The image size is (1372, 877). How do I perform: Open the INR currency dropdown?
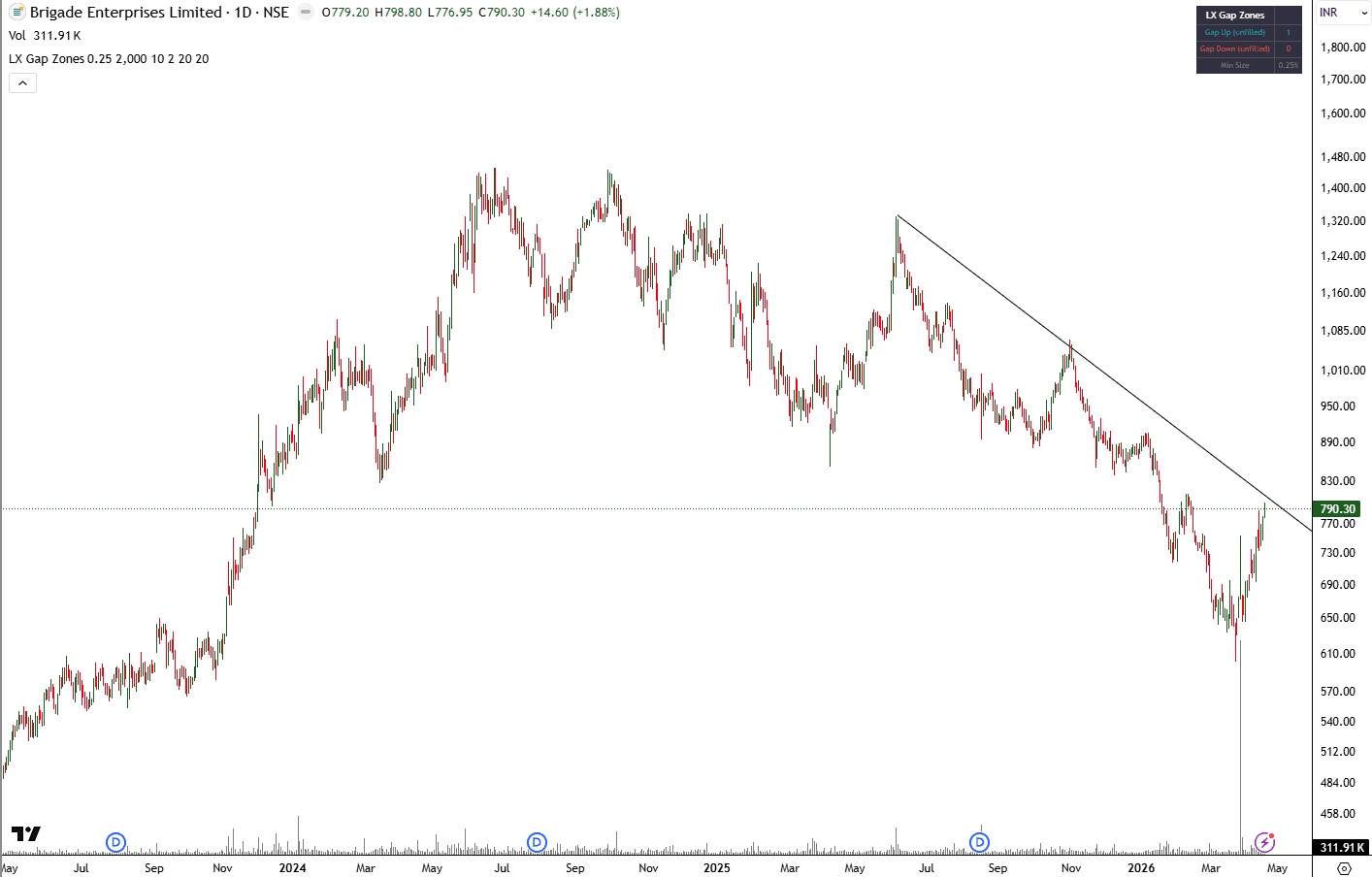click(1343, 13)
